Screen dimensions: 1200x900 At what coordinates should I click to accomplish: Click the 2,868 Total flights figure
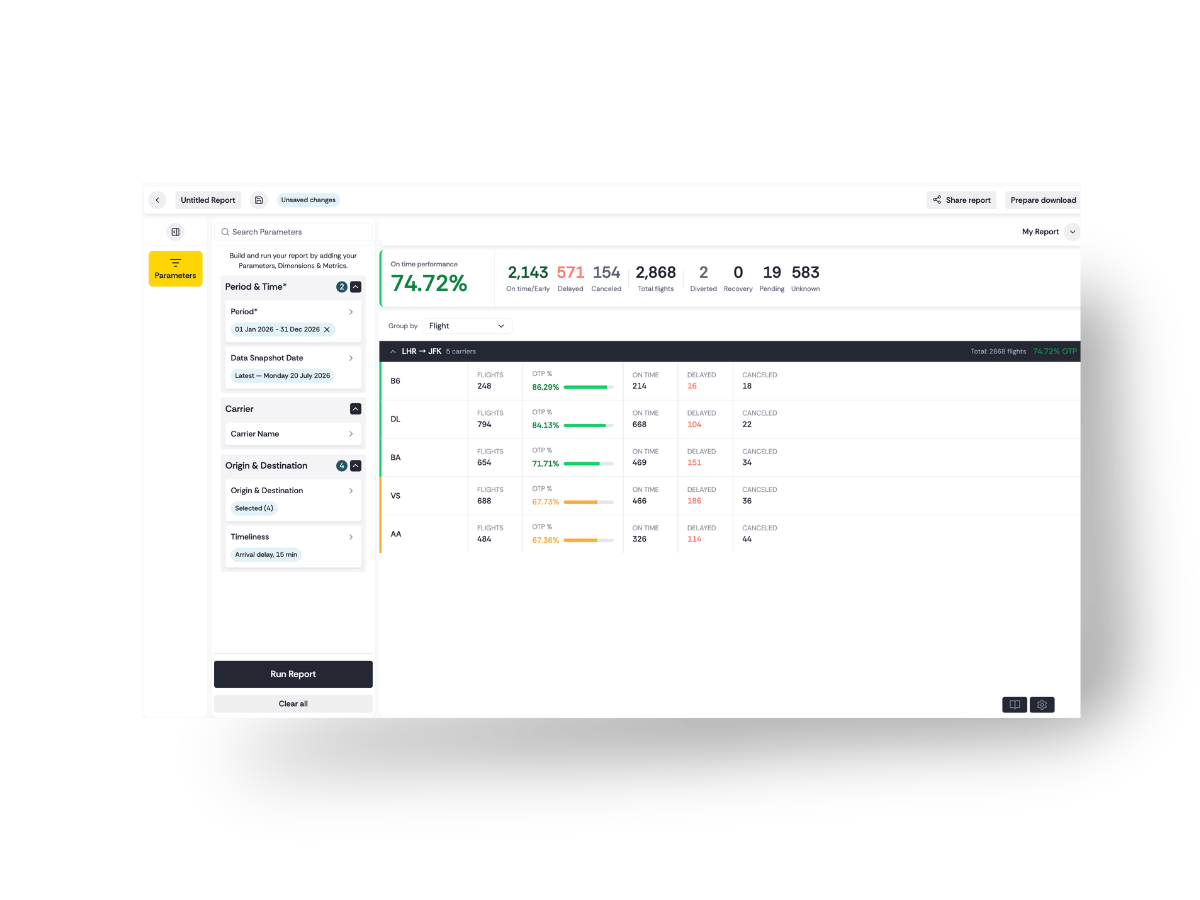pos(656,272)
